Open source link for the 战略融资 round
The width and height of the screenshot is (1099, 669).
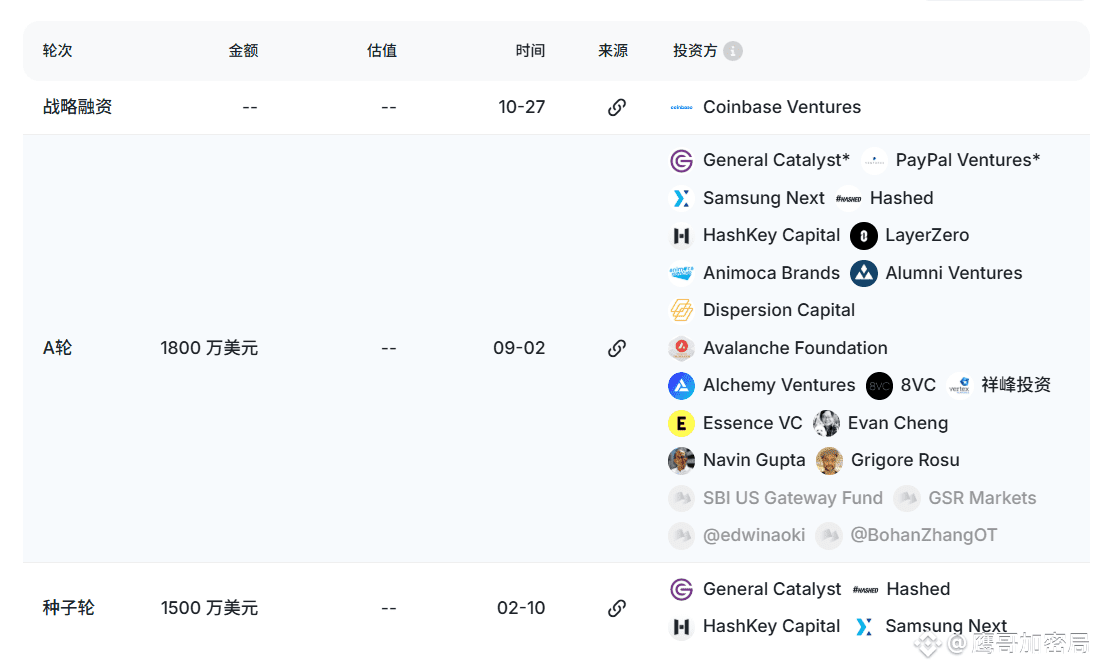tap(617, 107)
